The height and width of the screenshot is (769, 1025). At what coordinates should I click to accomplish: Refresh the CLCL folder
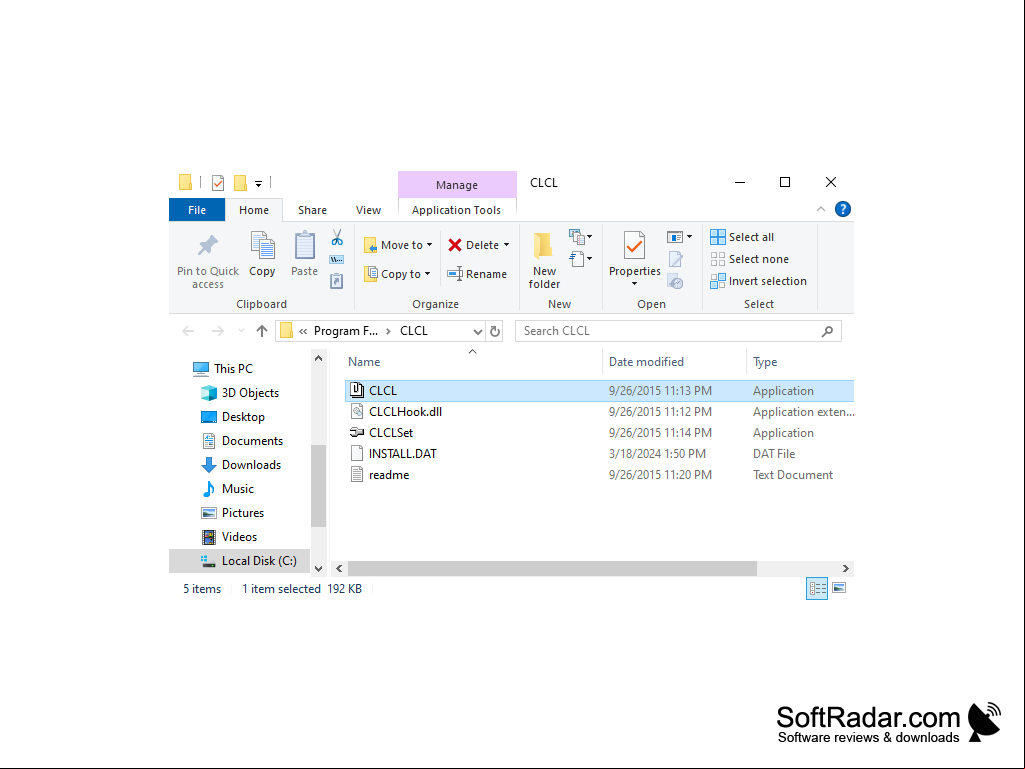click(x=495, y=332)
